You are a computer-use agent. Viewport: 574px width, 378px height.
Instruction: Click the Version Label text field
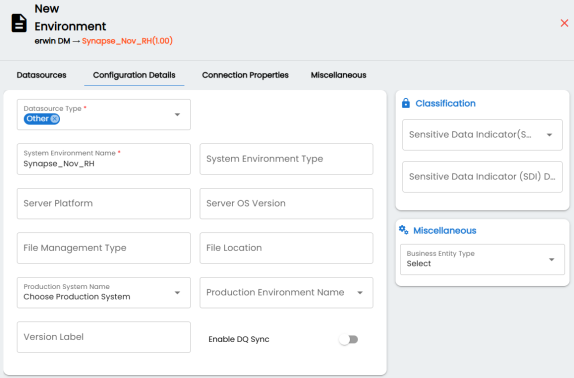click(x=104, y=337)
